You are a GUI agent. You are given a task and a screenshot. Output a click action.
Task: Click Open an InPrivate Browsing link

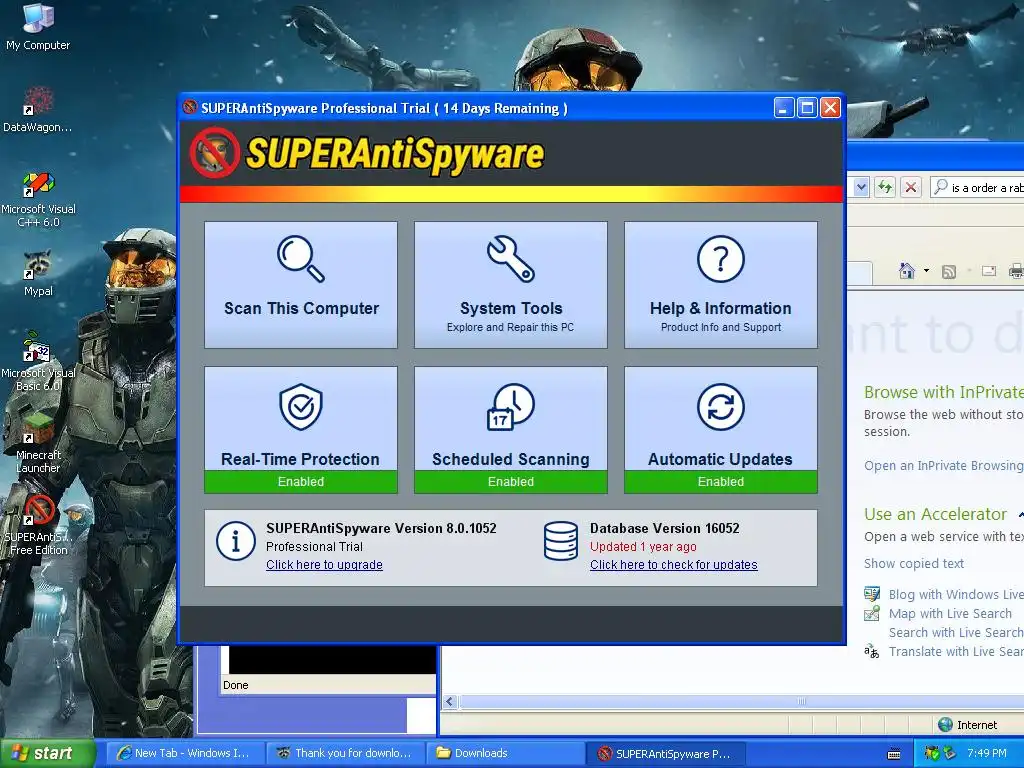pyautogui.click(x=944, y=466)
